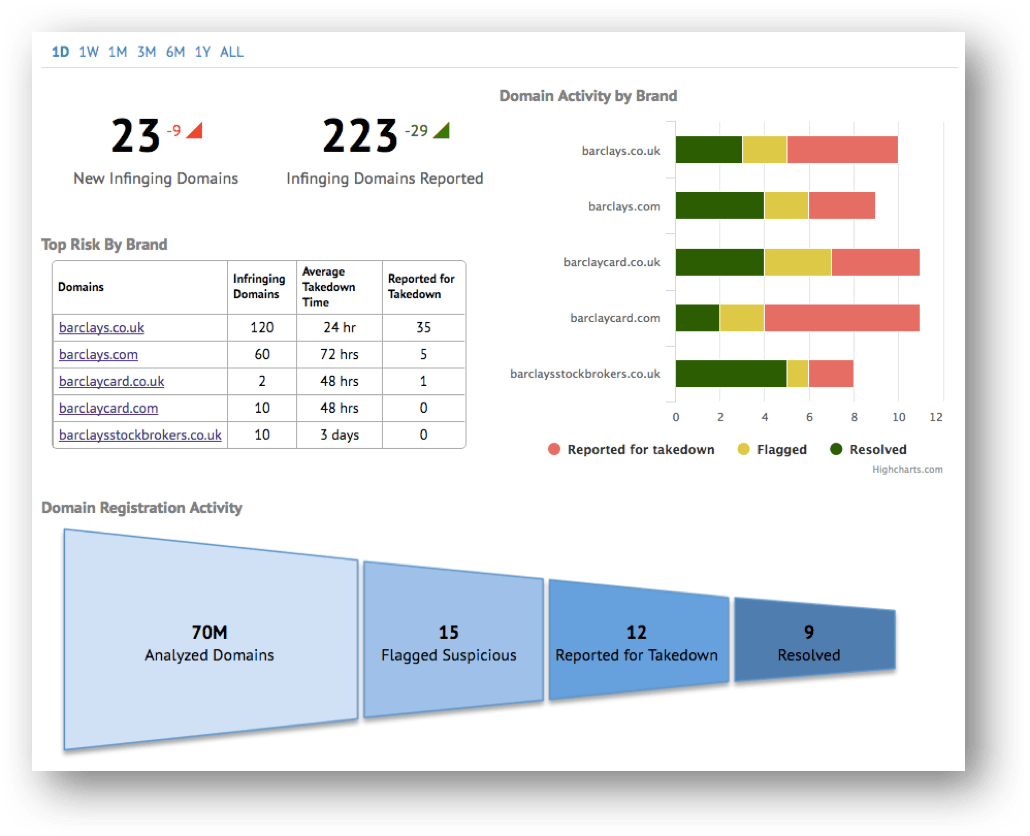This screenshot has height=836, width=1030.
Task: Switch to the 1W time range
Action: tap(89, 52)
